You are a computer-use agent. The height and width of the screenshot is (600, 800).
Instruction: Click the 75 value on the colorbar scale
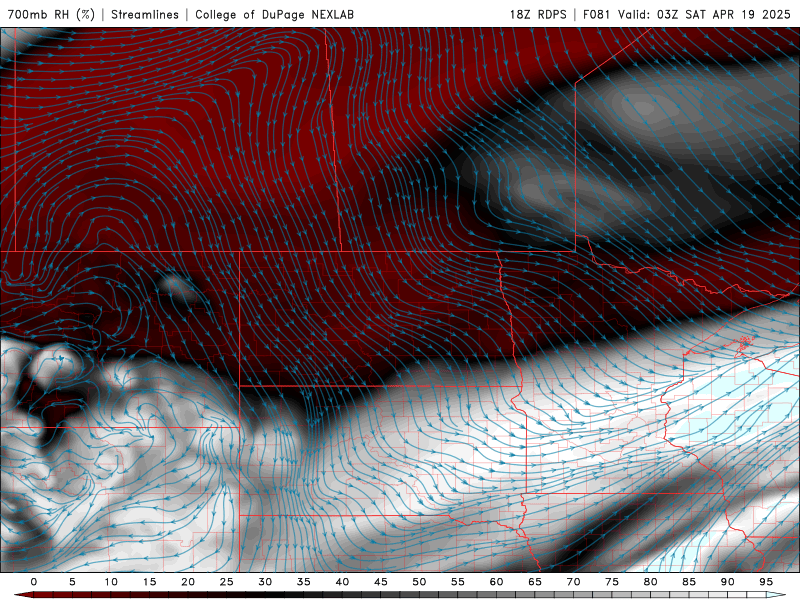pos(612,582)
